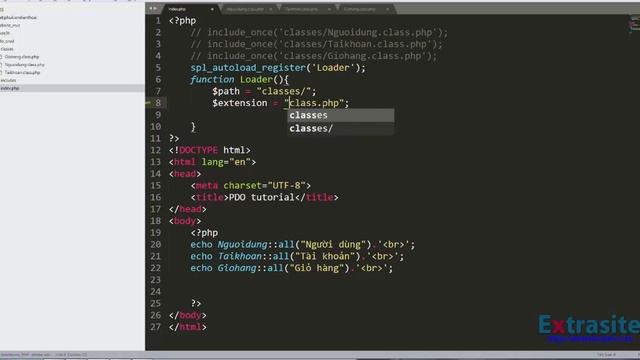This screenshot has height=360, width=640.
Task: Click the tab history arrows left of index.php tab
Action: click(153, 9)
